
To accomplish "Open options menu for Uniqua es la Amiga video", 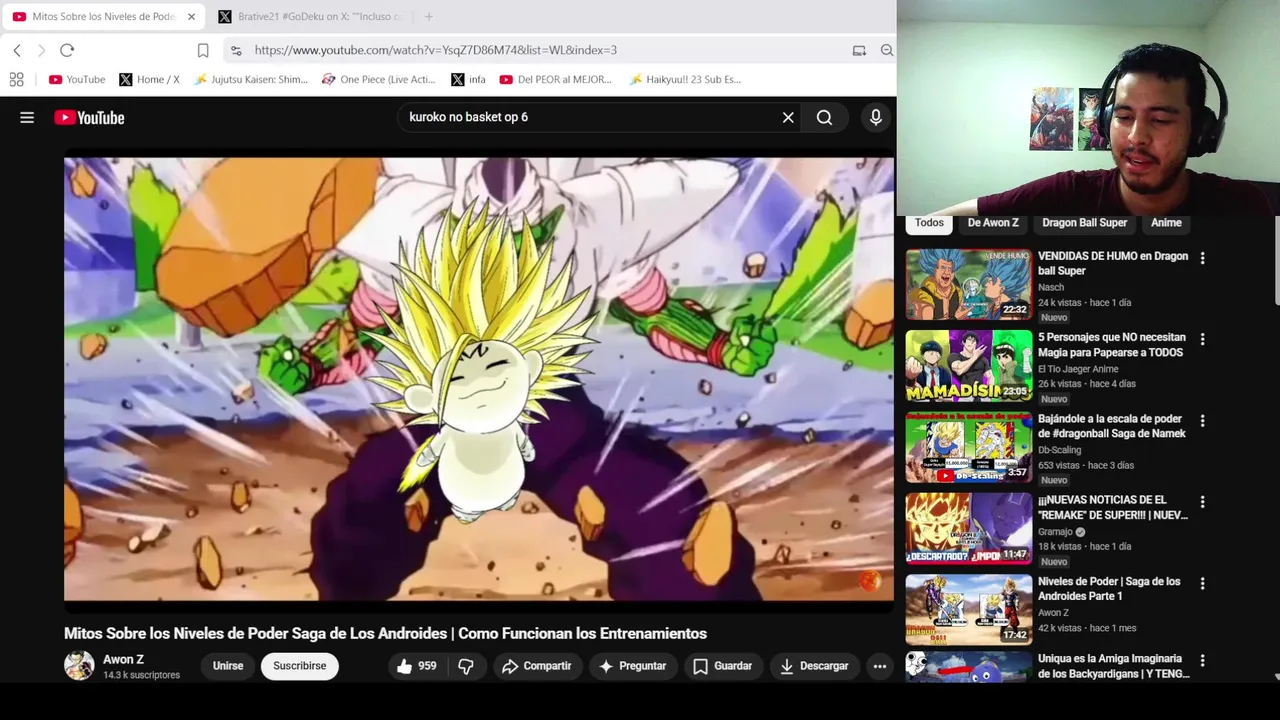I will [x=1202, y=661].
